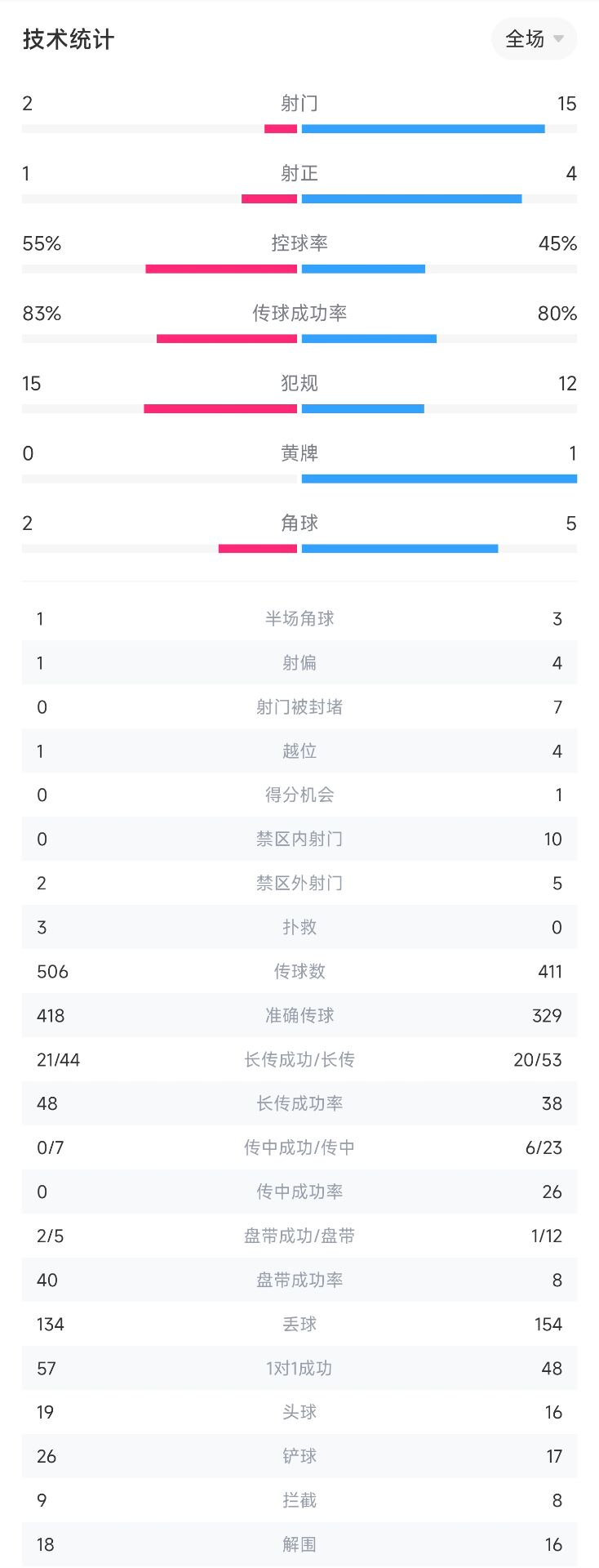Select the 解围 clearances row

click(299, 1545)
